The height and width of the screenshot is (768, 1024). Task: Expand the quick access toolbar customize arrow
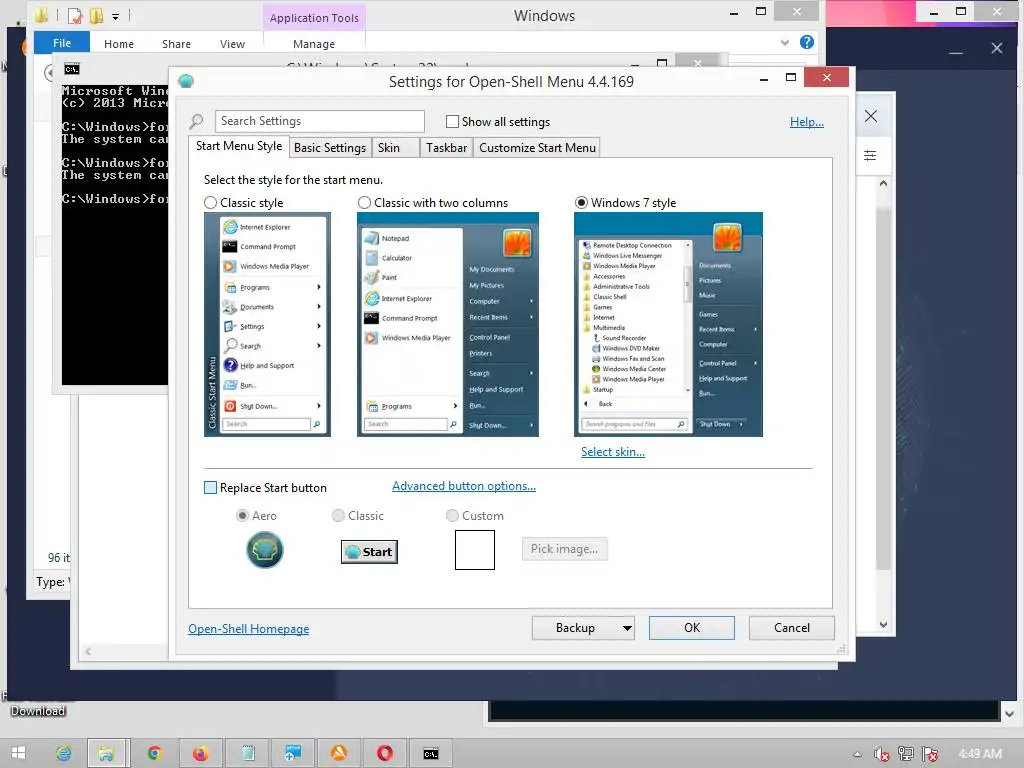click(x=116, y=16)
